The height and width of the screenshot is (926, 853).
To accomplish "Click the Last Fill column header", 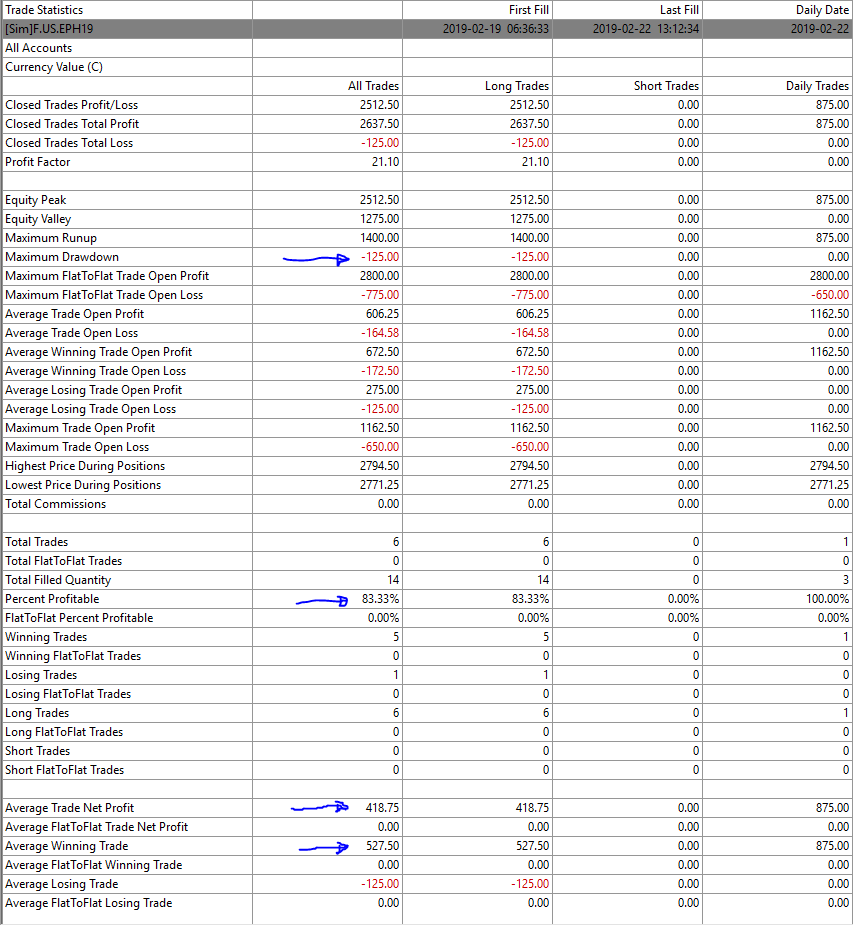I will (679, 10).
